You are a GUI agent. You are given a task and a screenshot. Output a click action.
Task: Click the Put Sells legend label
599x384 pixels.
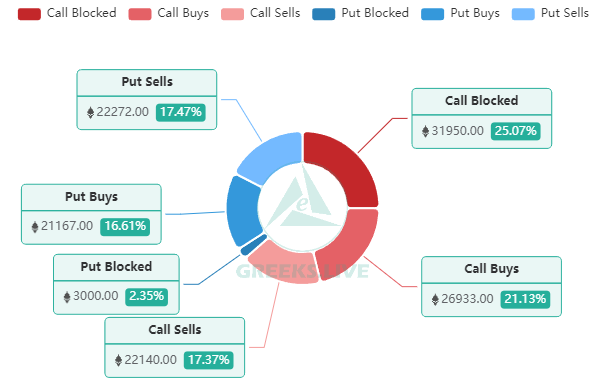tap(565, 13)
